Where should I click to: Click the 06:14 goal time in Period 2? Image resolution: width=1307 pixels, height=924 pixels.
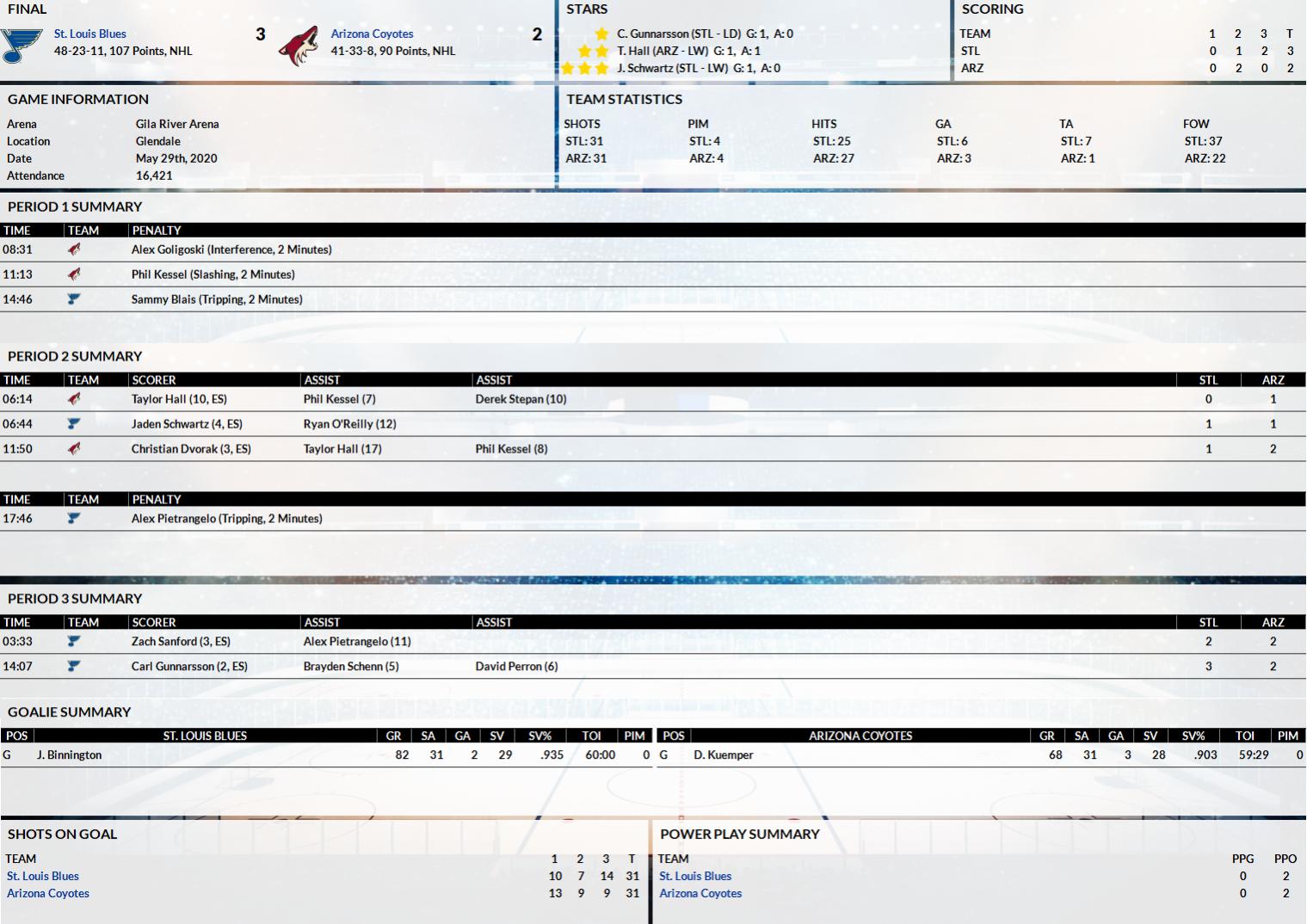(x=17, y=399)
